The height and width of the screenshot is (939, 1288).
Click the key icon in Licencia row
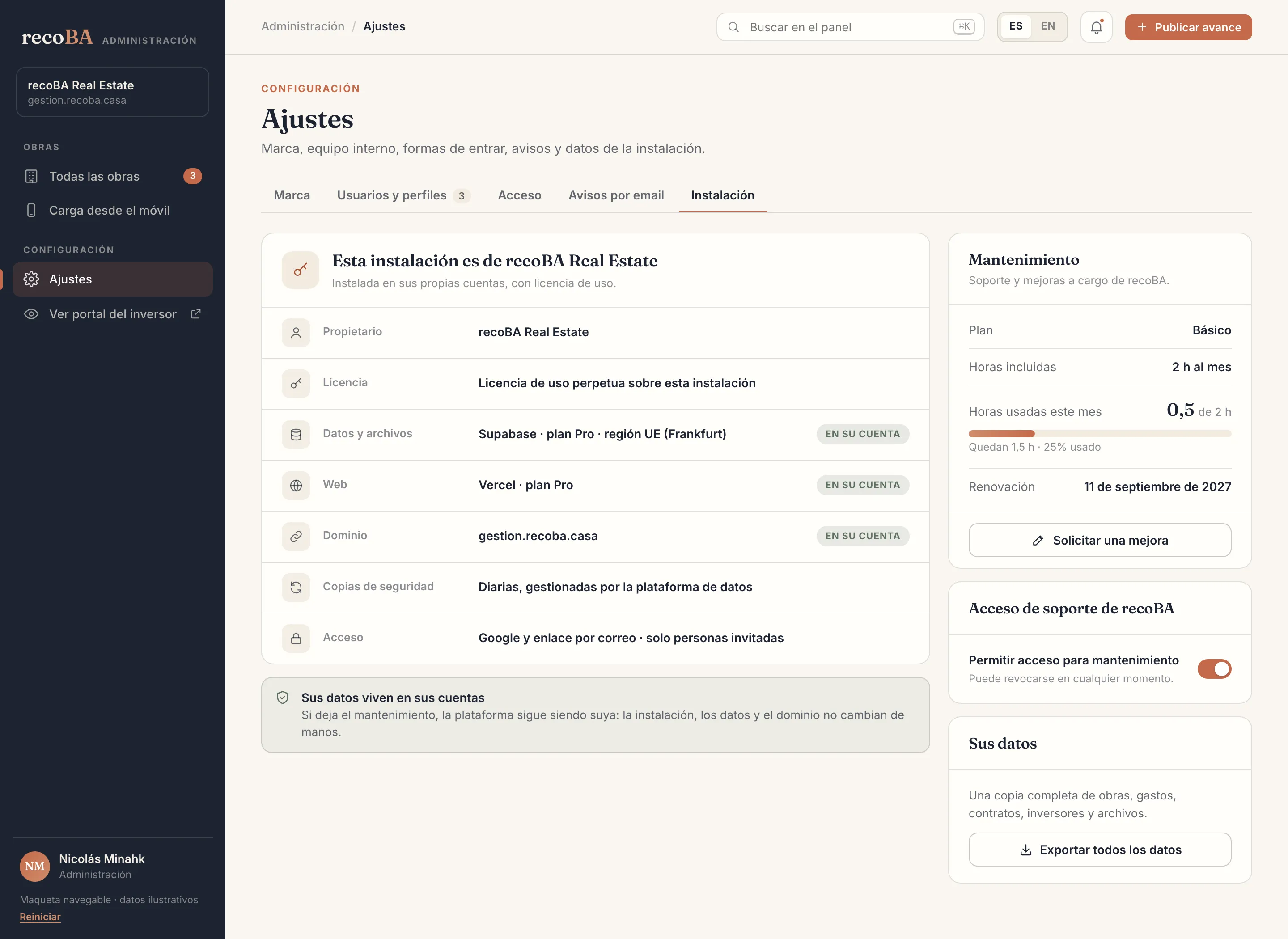tap(296, 383)
